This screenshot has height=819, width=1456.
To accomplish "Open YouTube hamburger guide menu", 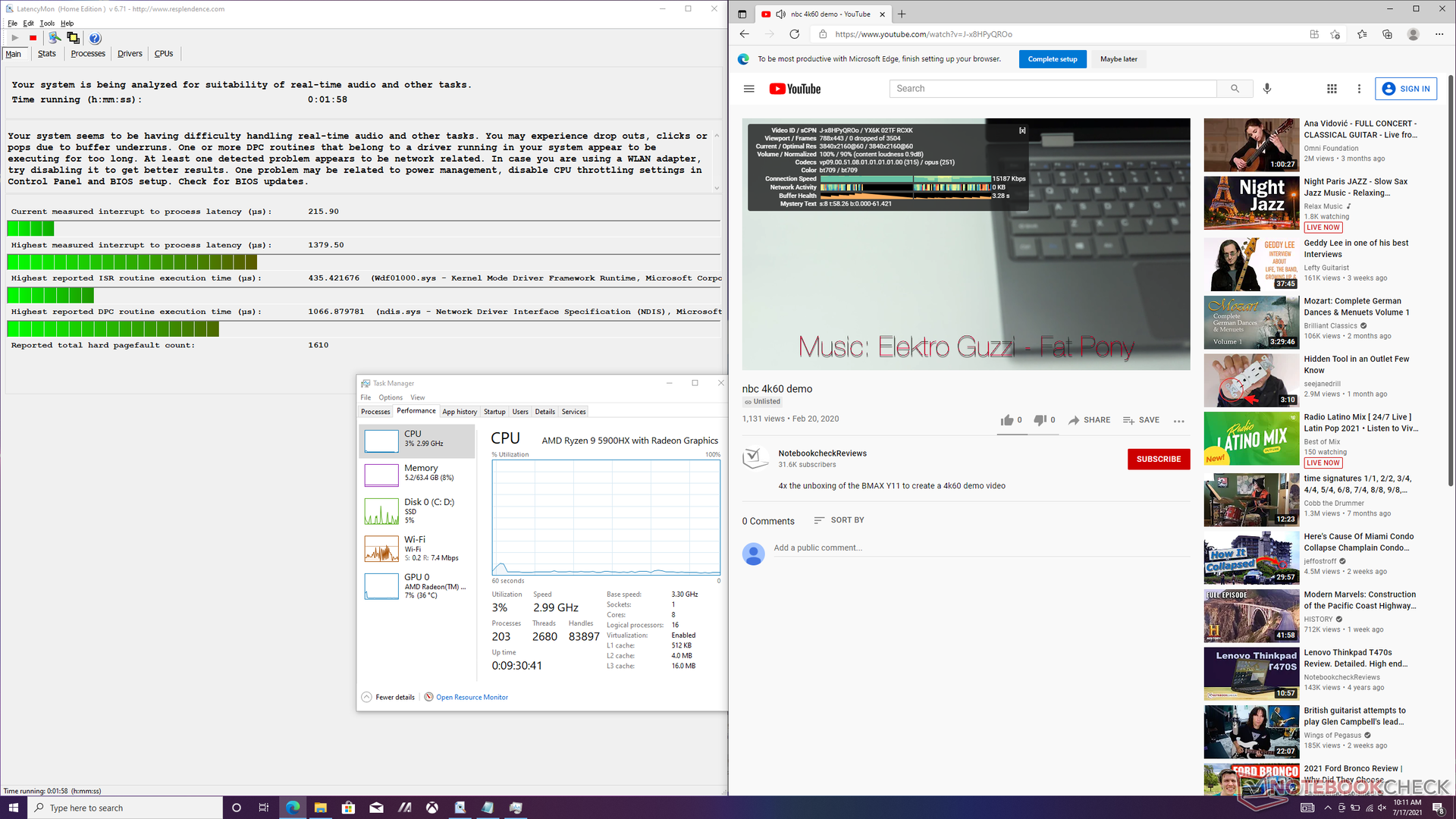I will click(x=748, y=89).
